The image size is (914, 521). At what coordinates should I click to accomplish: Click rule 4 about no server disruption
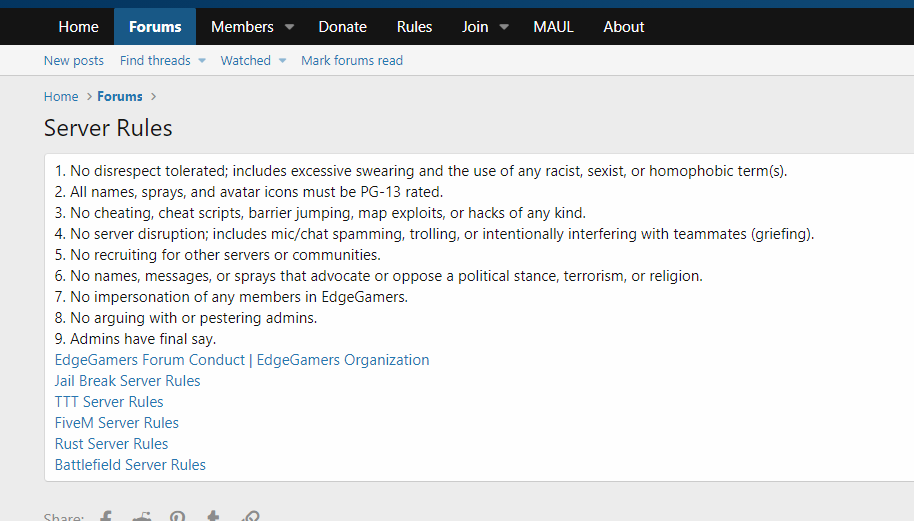pos(434,234)
